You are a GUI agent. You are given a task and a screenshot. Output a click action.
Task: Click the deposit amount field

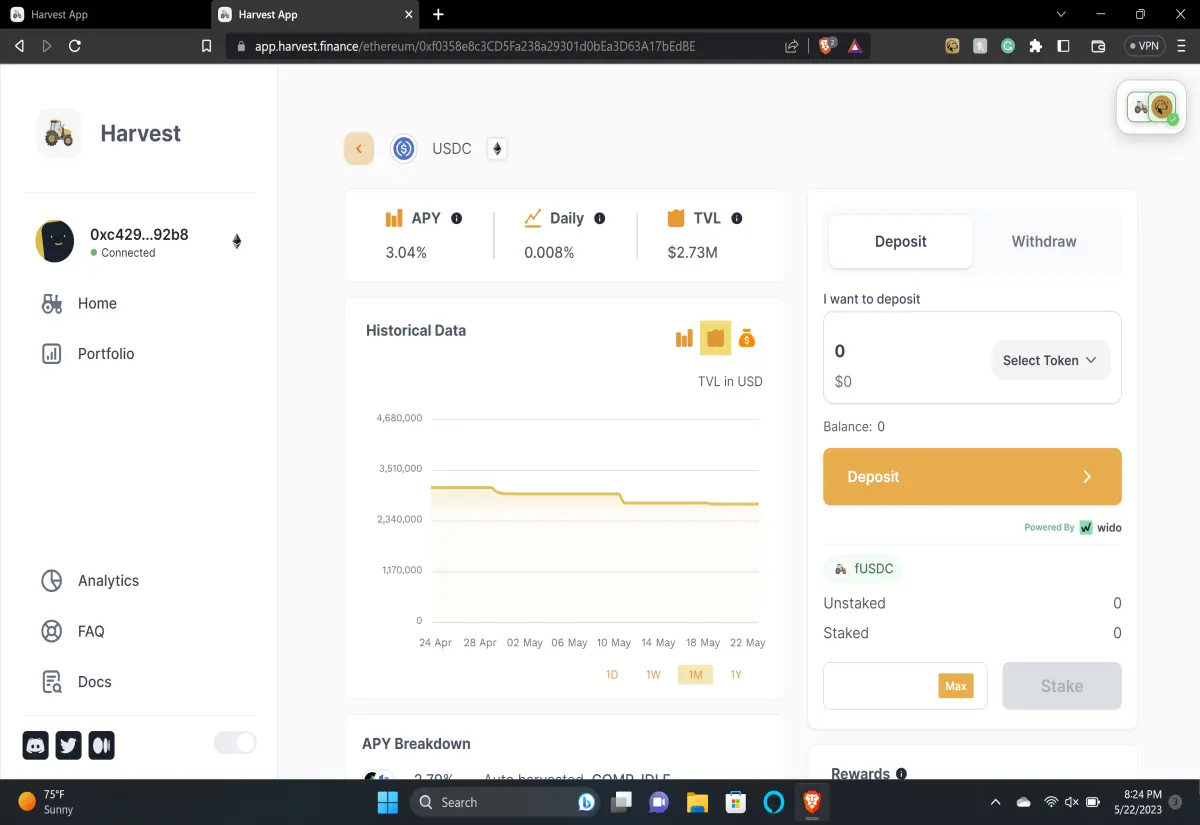(905, 351)
